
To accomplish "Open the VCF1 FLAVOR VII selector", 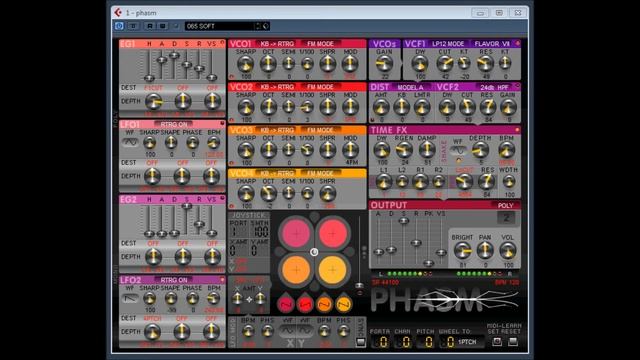I will coord(491,44).
